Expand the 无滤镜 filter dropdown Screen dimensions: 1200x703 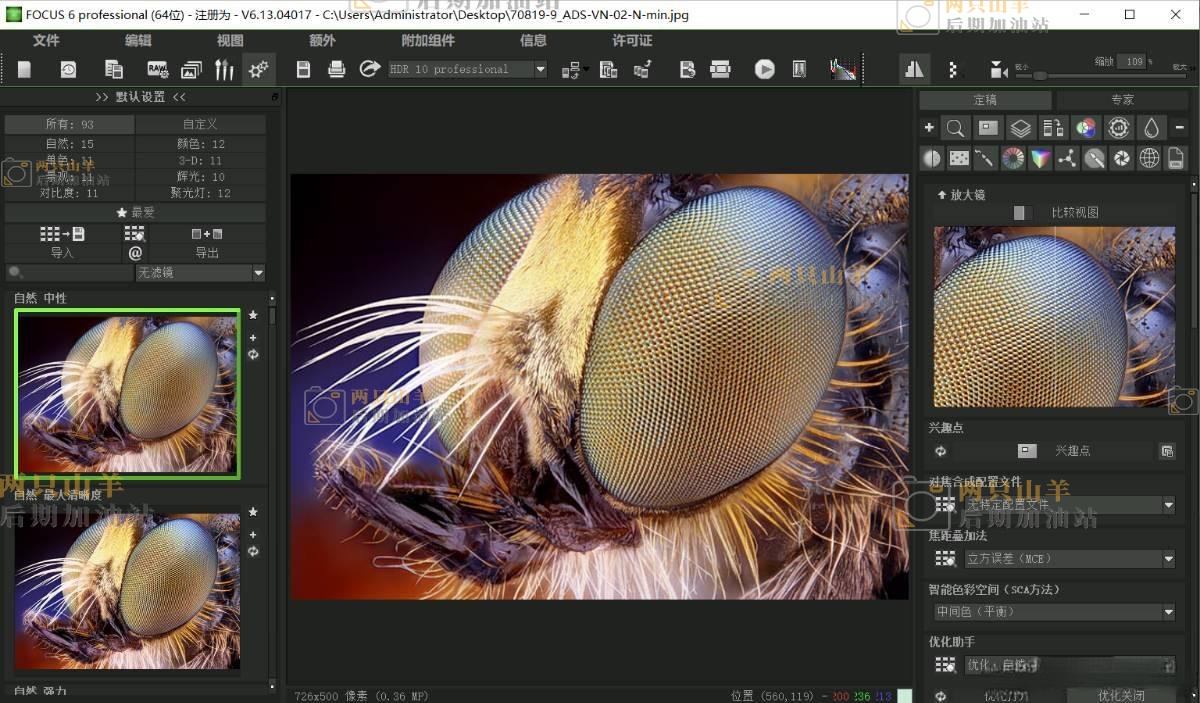click(258, 273)
